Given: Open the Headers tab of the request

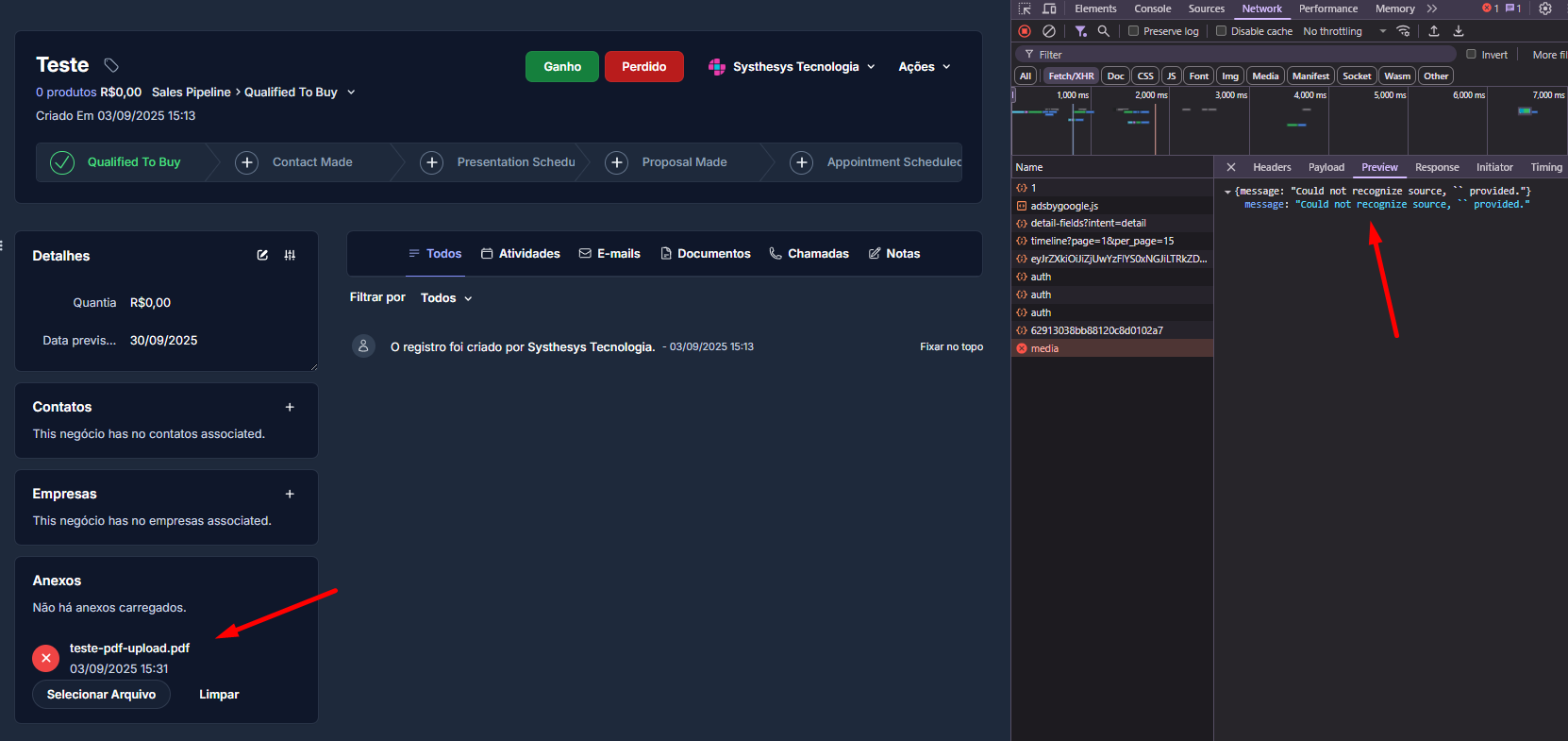Looking at the screenshot, I should click(1272, 167).
